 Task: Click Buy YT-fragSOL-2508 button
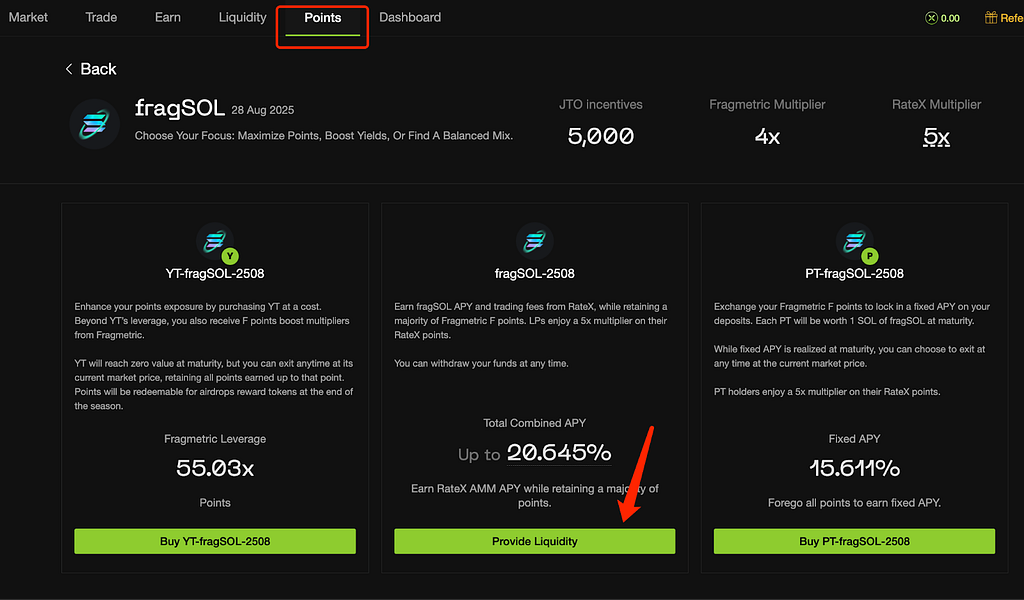click(215, 541)
